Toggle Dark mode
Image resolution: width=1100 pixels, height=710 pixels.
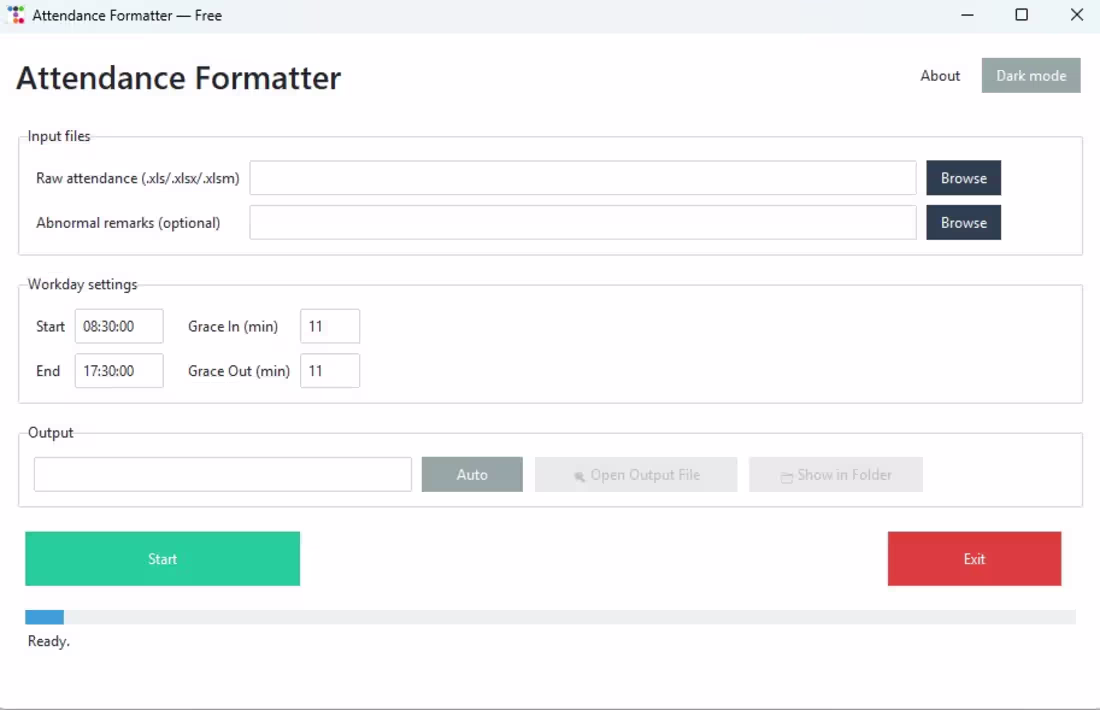tap(1031, 76)
